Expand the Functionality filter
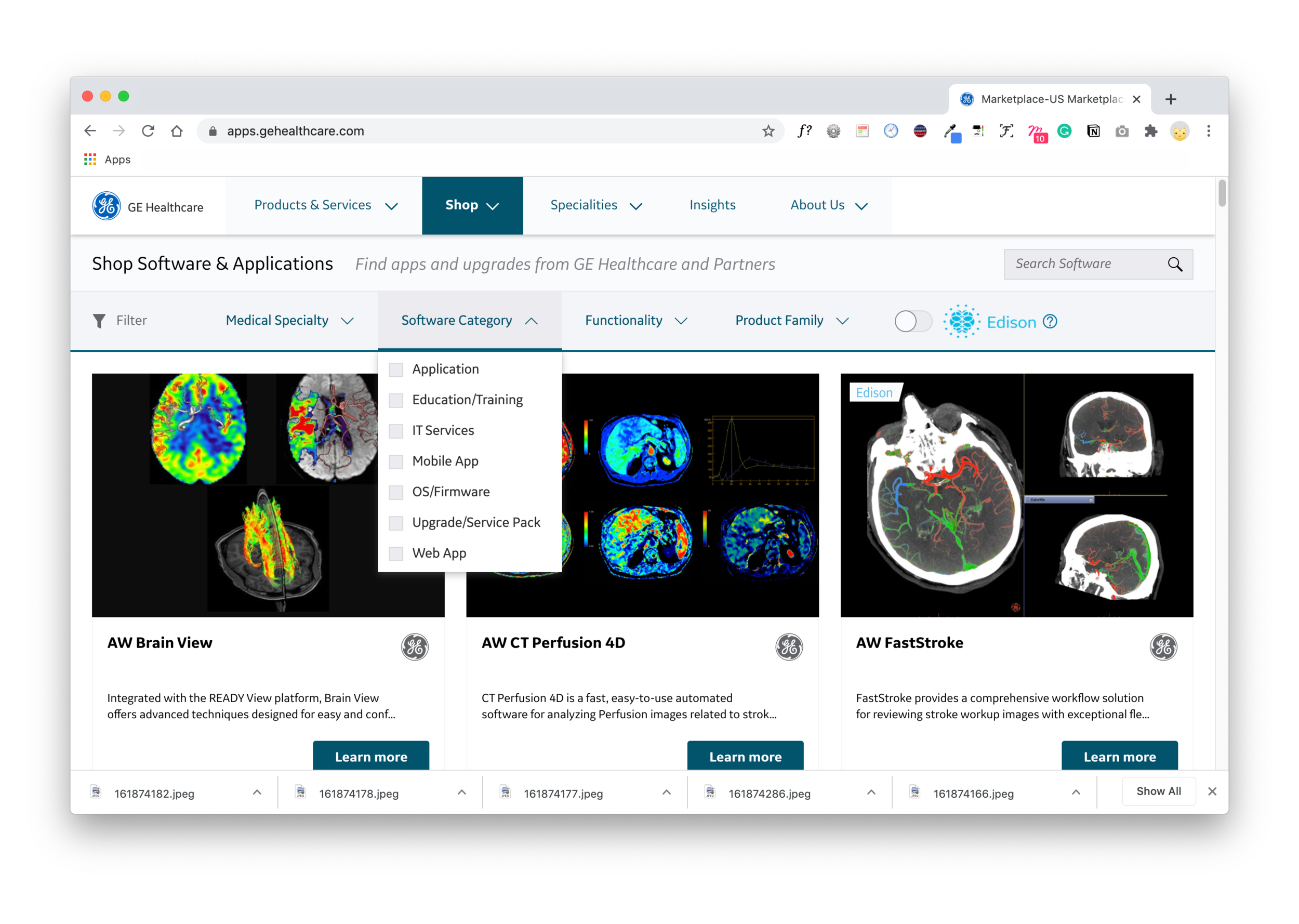The height and width of the screenshot is (924, 1299). [636, 321]
